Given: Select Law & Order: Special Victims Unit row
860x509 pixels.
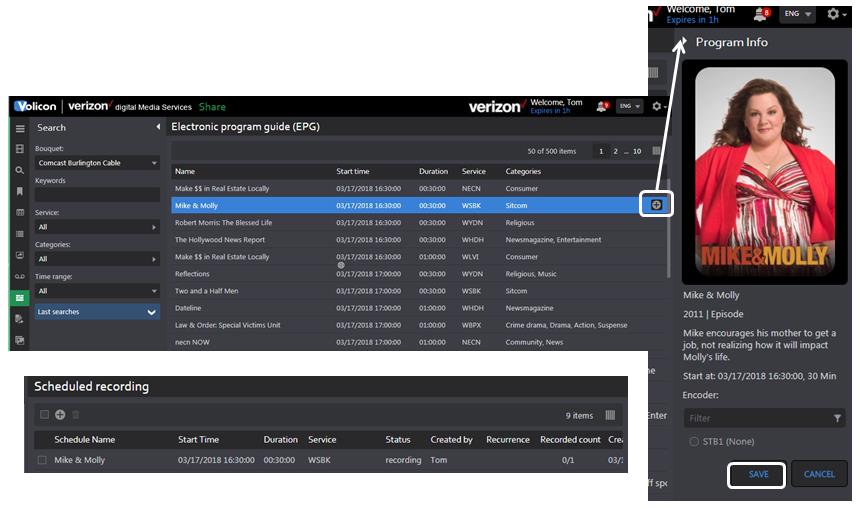Looking at the screenshot, I should (419, 325).
